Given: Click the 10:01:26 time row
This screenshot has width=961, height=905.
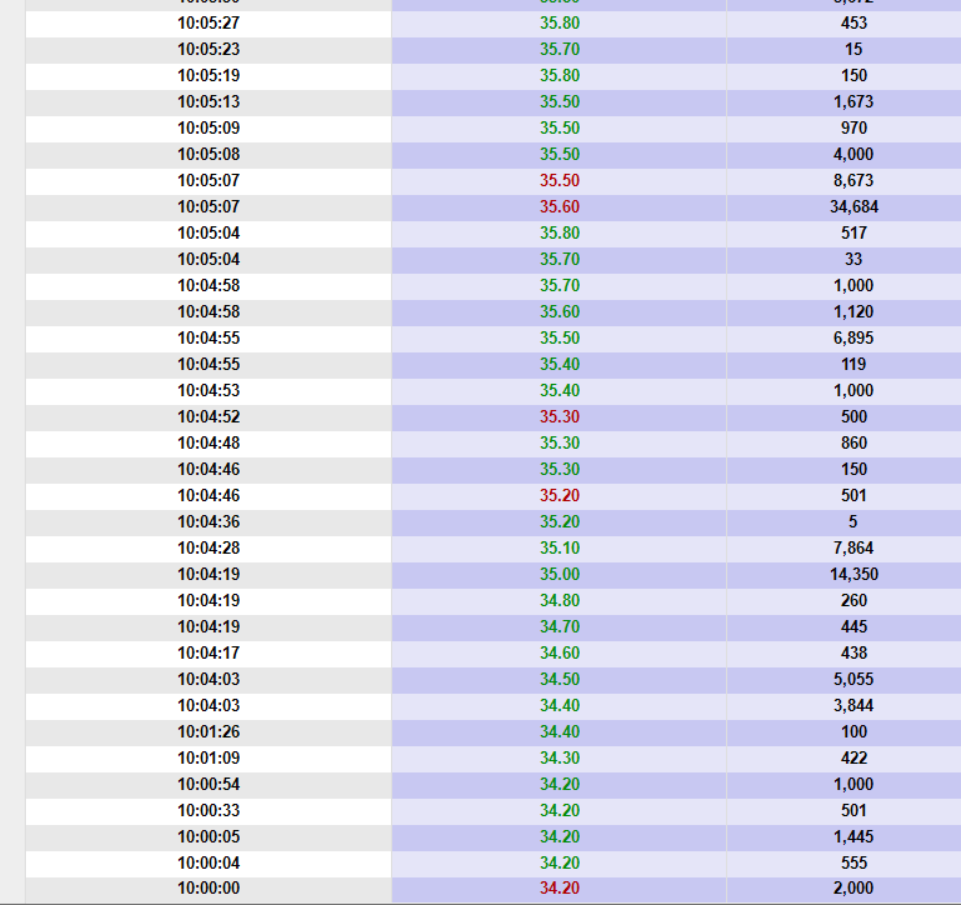Looking at the screenshot, I should 208,731.
